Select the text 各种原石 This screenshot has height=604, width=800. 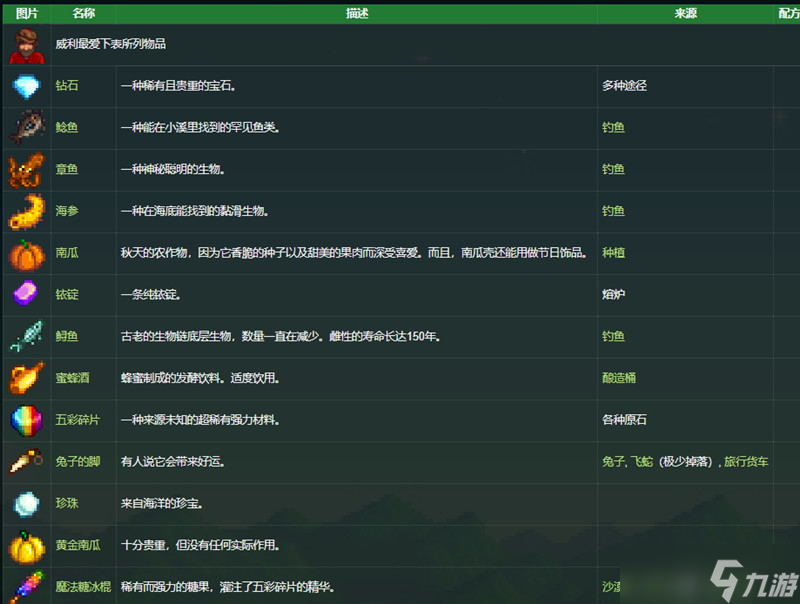624,420
